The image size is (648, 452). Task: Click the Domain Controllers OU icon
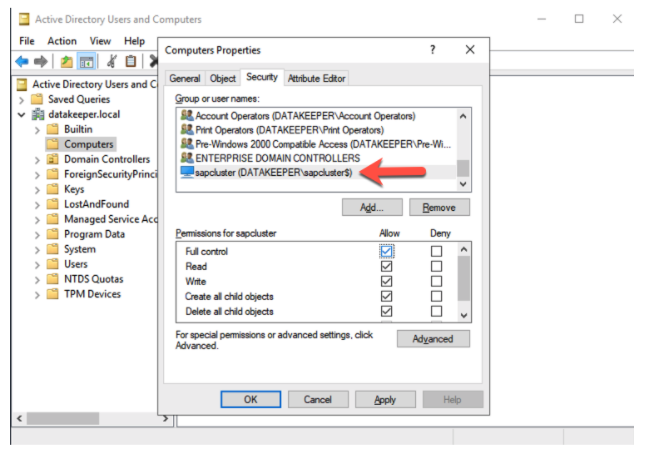pos(52,159)
